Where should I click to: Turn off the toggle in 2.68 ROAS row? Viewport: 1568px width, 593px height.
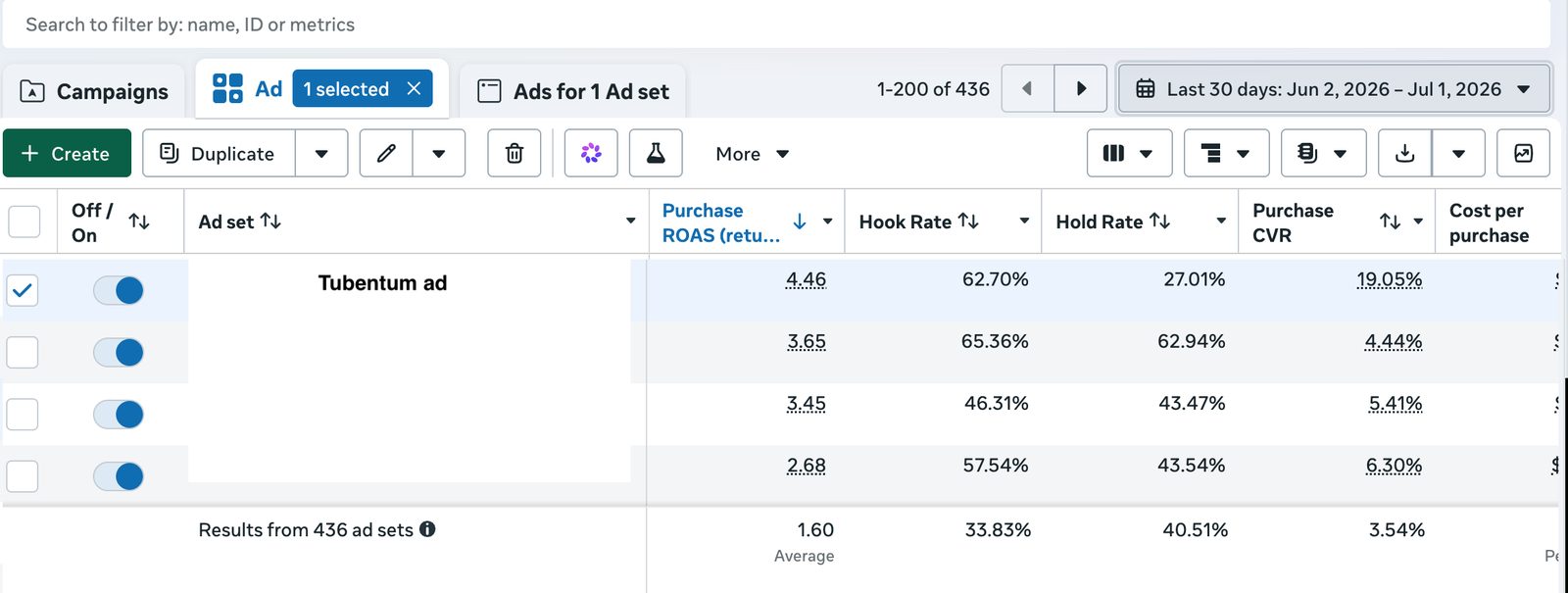click(x=119, y=476)
